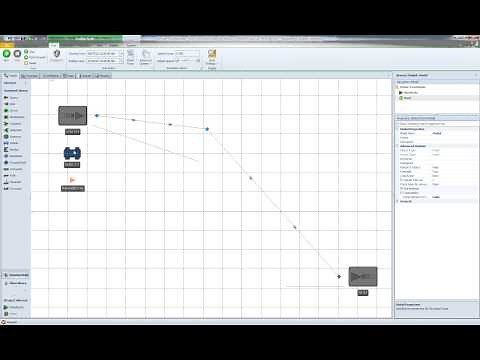Screen dimensions: 480x360
Task: Open the Standard Library panel header
Action: (16, 275)
